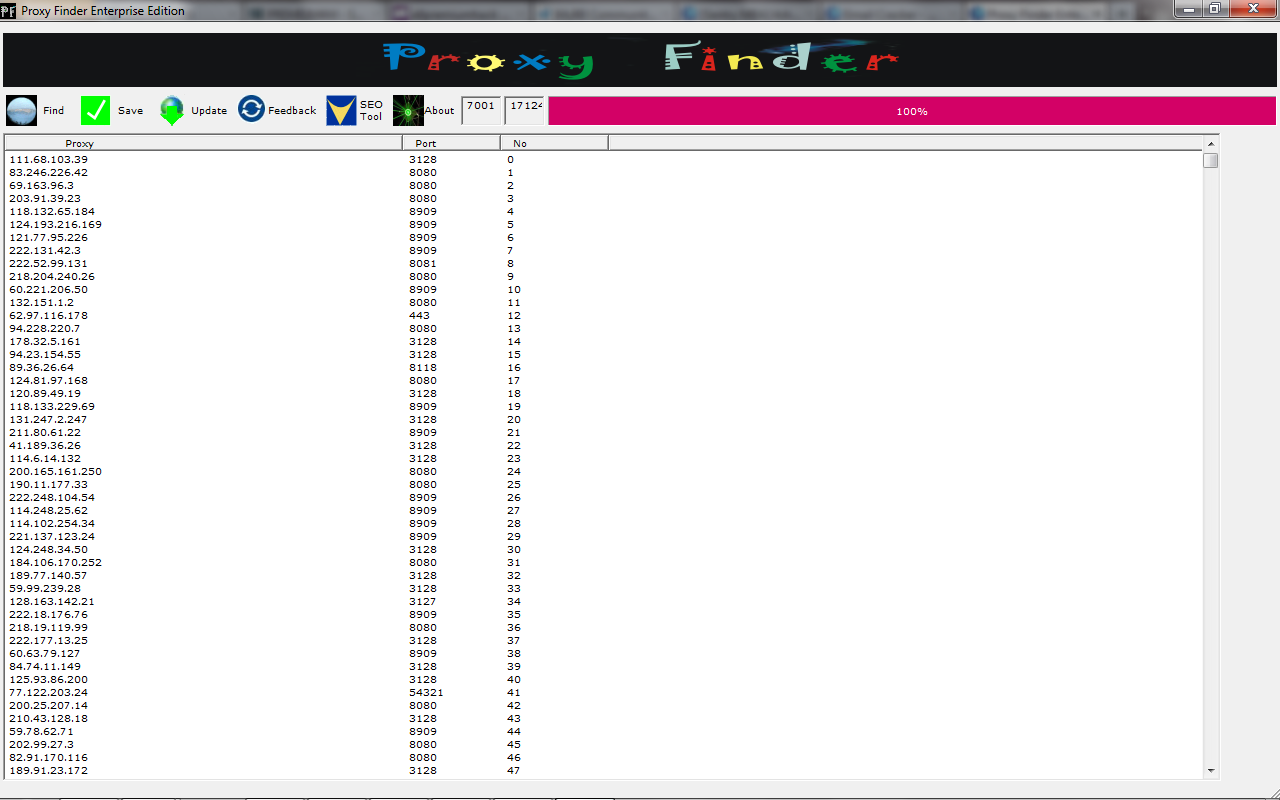The width and height of the screenshot is (1280, 800).
Task: Click port 8118 in row 16
Action: pos(423,367)
